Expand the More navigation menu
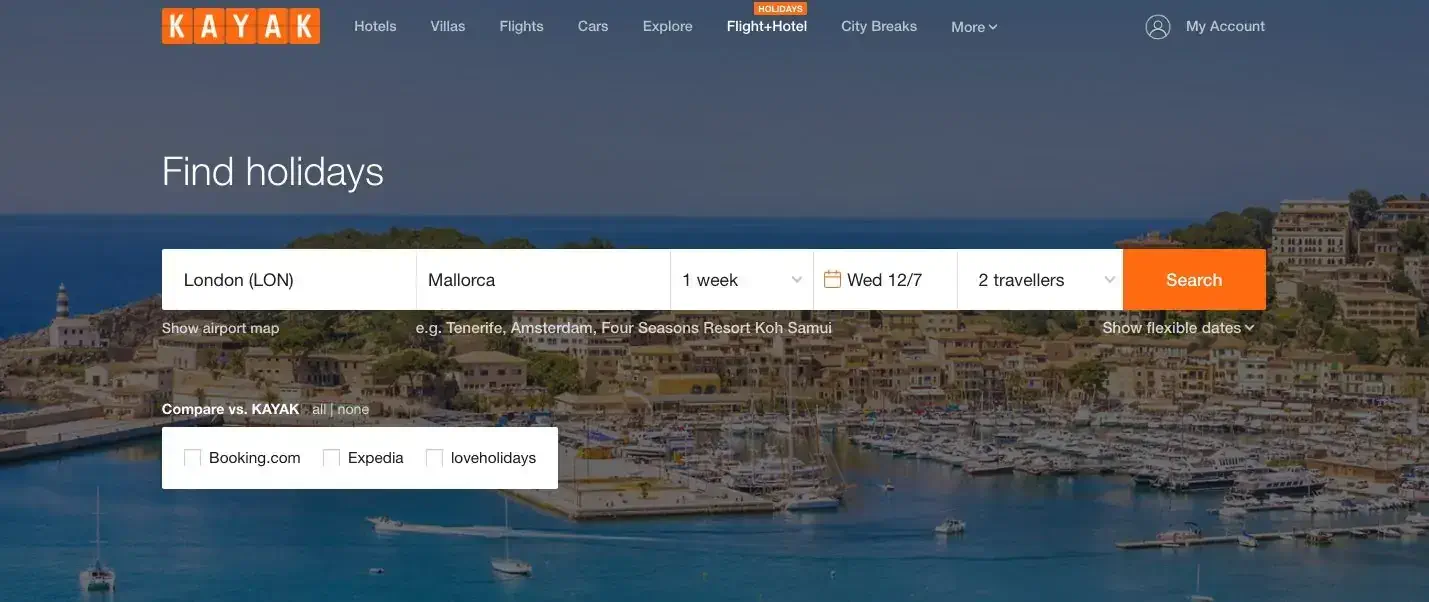The image size is (1429, 602). tap(974, 27)
